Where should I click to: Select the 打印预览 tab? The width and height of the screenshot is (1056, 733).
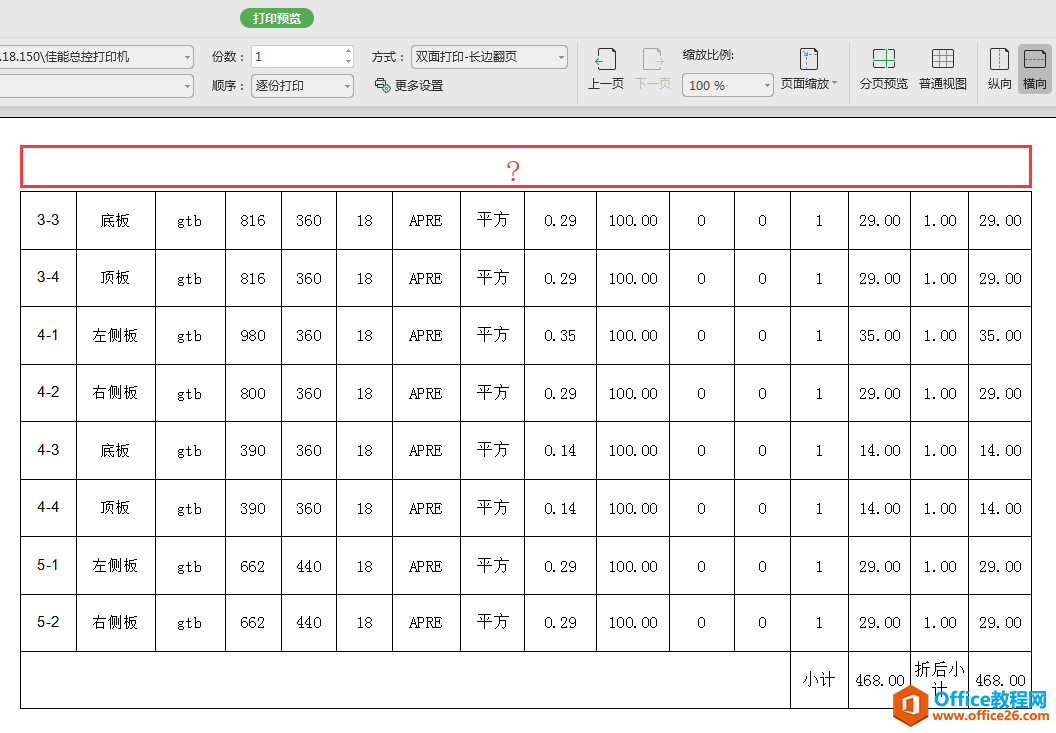[276, 18]
